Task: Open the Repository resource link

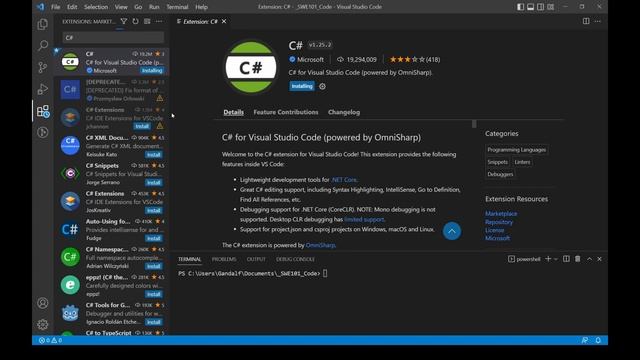Action: pyautogui.click(x=499, y=222)
